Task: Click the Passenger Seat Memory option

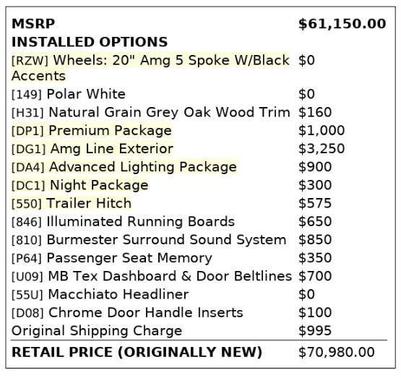Action: 112,258
